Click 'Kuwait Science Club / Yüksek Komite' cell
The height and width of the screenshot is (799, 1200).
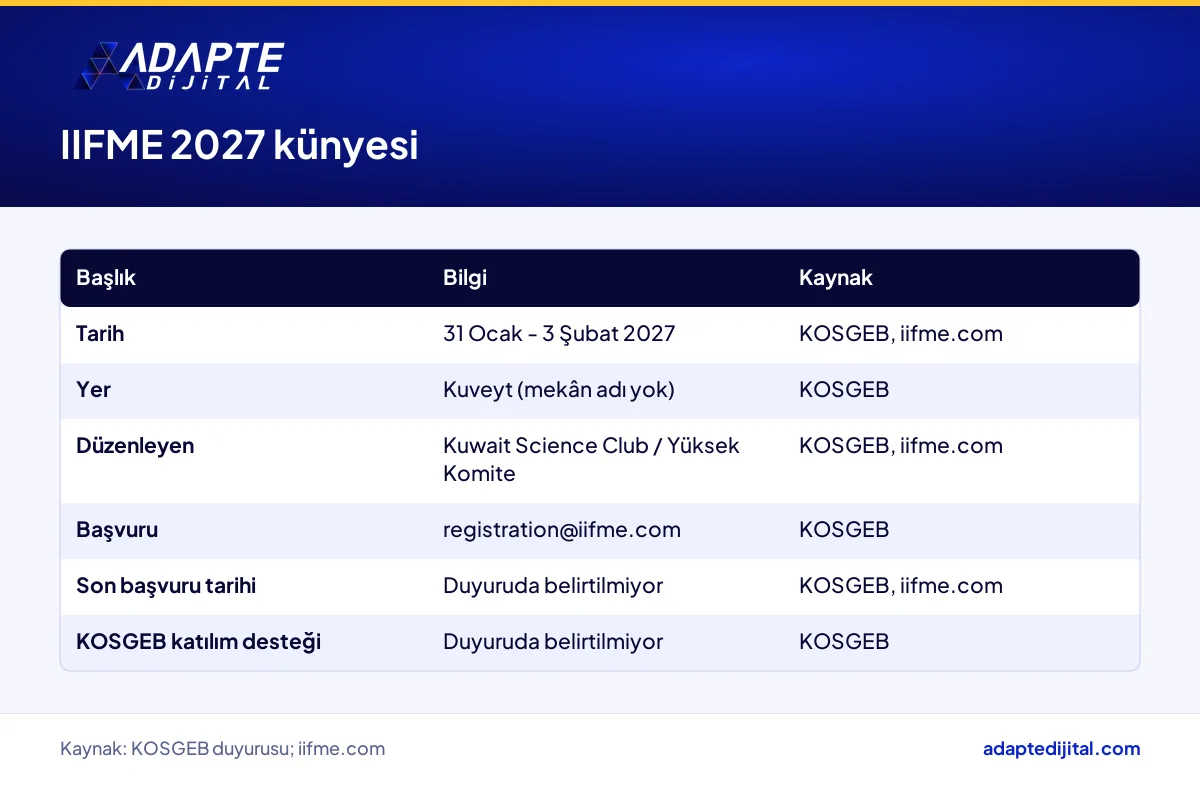tap(591, 460)
